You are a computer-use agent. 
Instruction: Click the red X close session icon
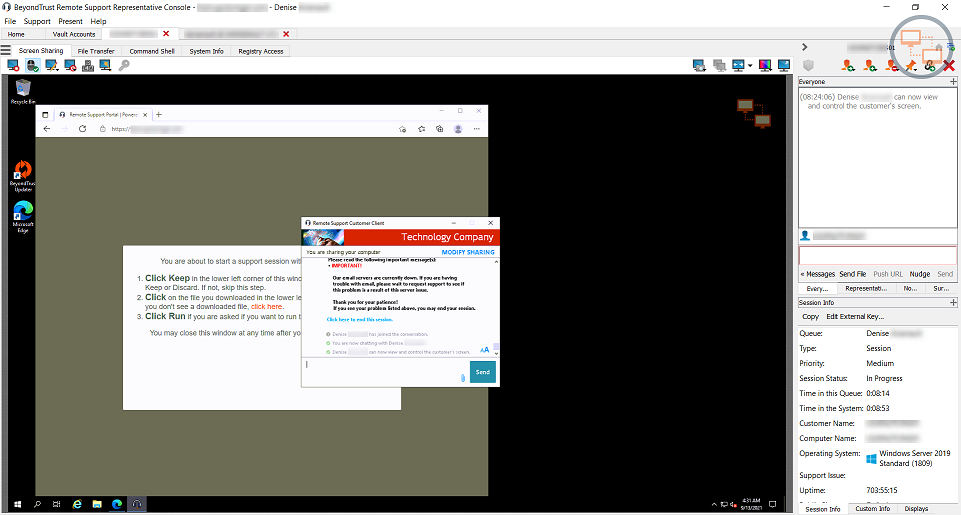949,66
